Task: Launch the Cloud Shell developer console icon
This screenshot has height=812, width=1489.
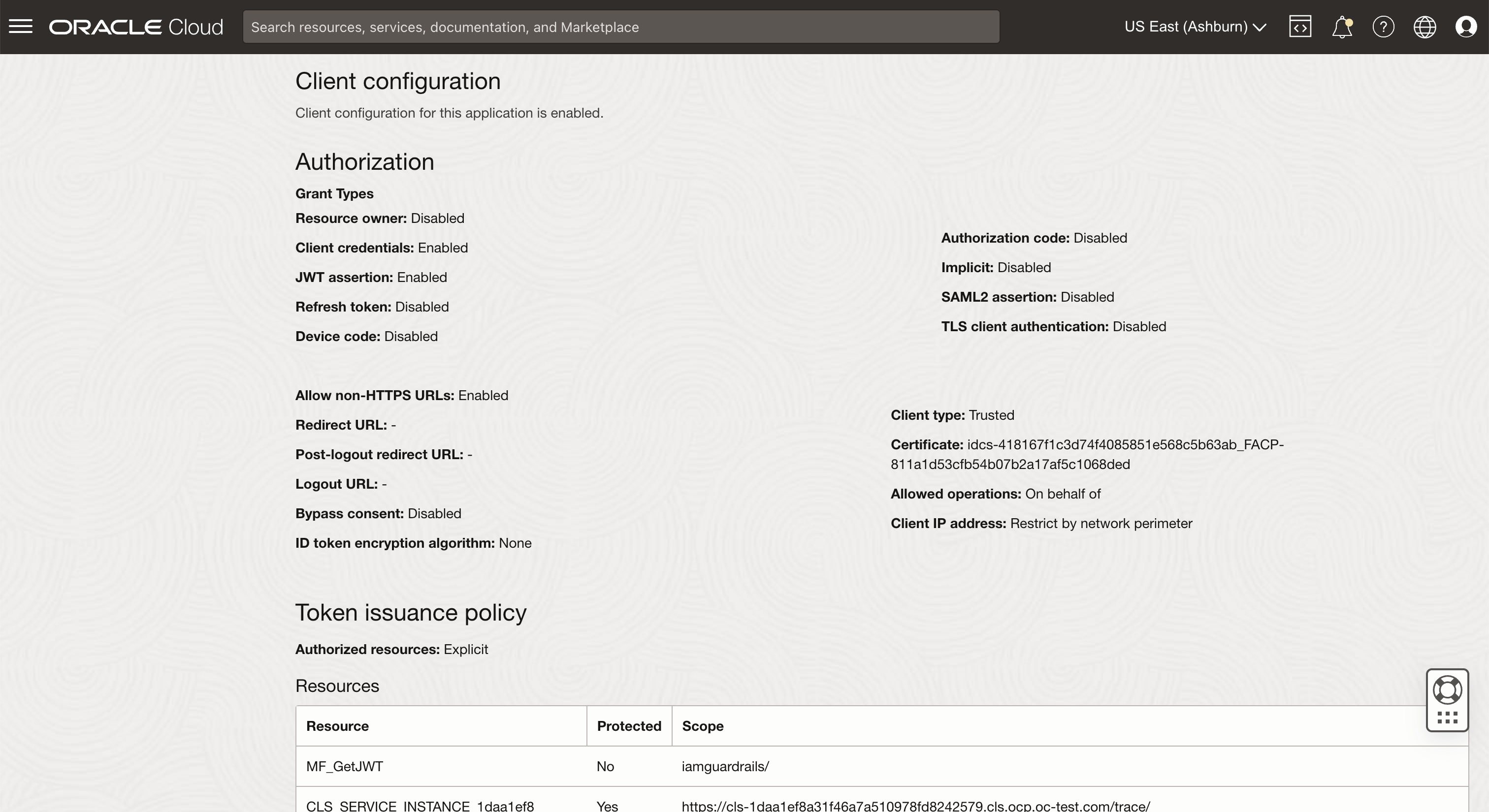Action: pos(1300,26)
